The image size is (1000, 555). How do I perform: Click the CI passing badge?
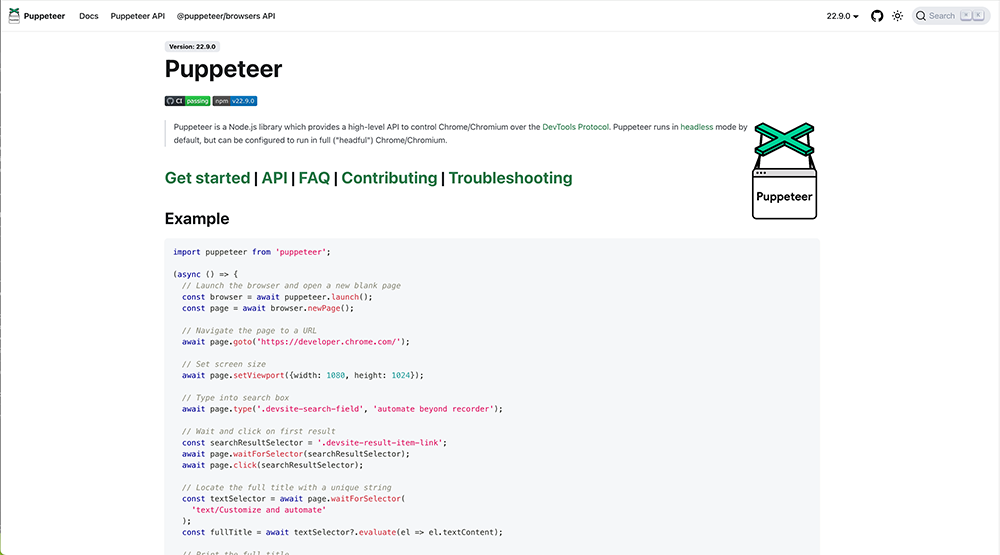point(188,101)
